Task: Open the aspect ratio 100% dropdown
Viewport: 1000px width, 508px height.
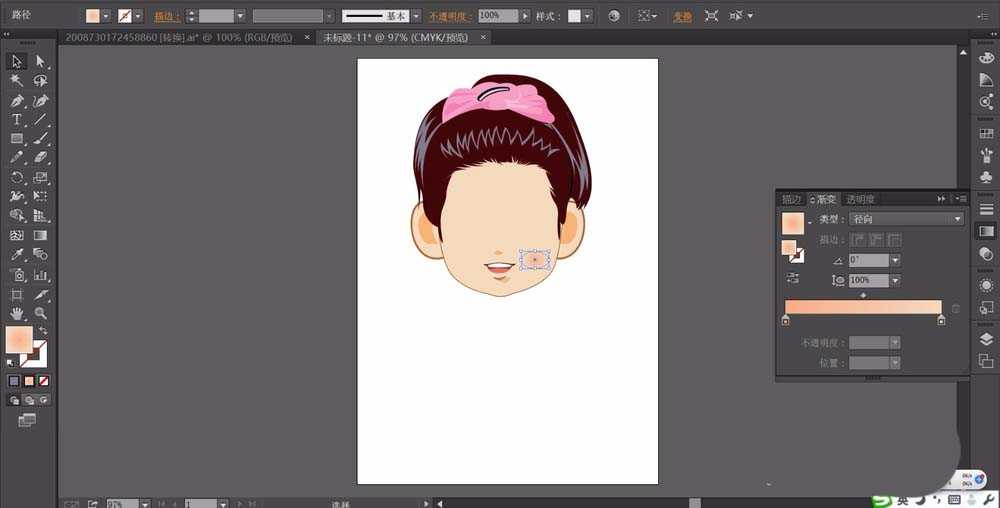Action: point(894,281)
